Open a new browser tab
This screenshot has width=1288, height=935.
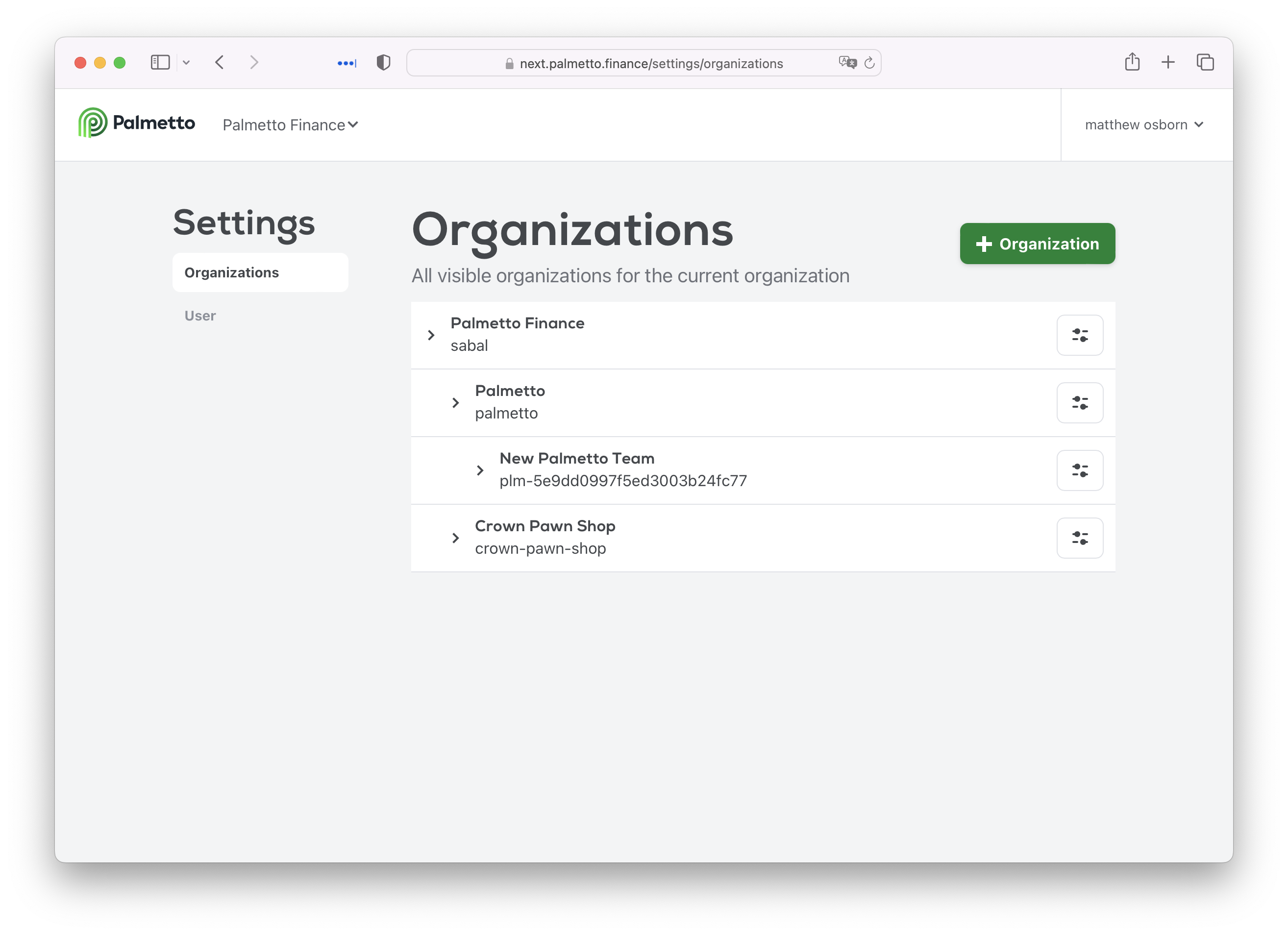pyautogui.click(x=1167, y=62)
